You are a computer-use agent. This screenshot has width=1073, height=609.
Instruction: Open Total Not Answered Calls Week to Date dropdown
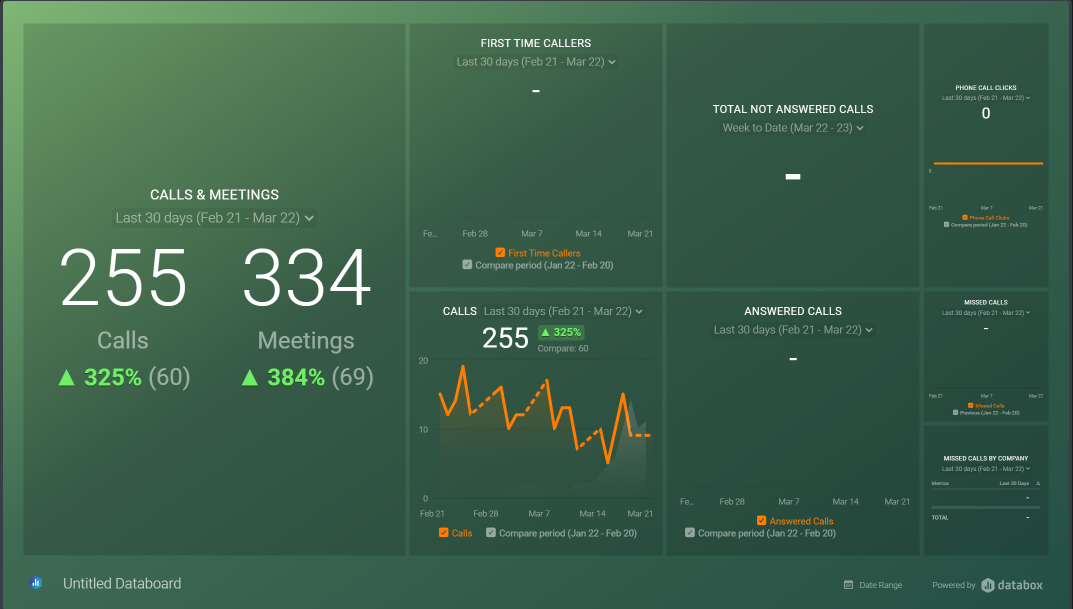tap(859, 128)
